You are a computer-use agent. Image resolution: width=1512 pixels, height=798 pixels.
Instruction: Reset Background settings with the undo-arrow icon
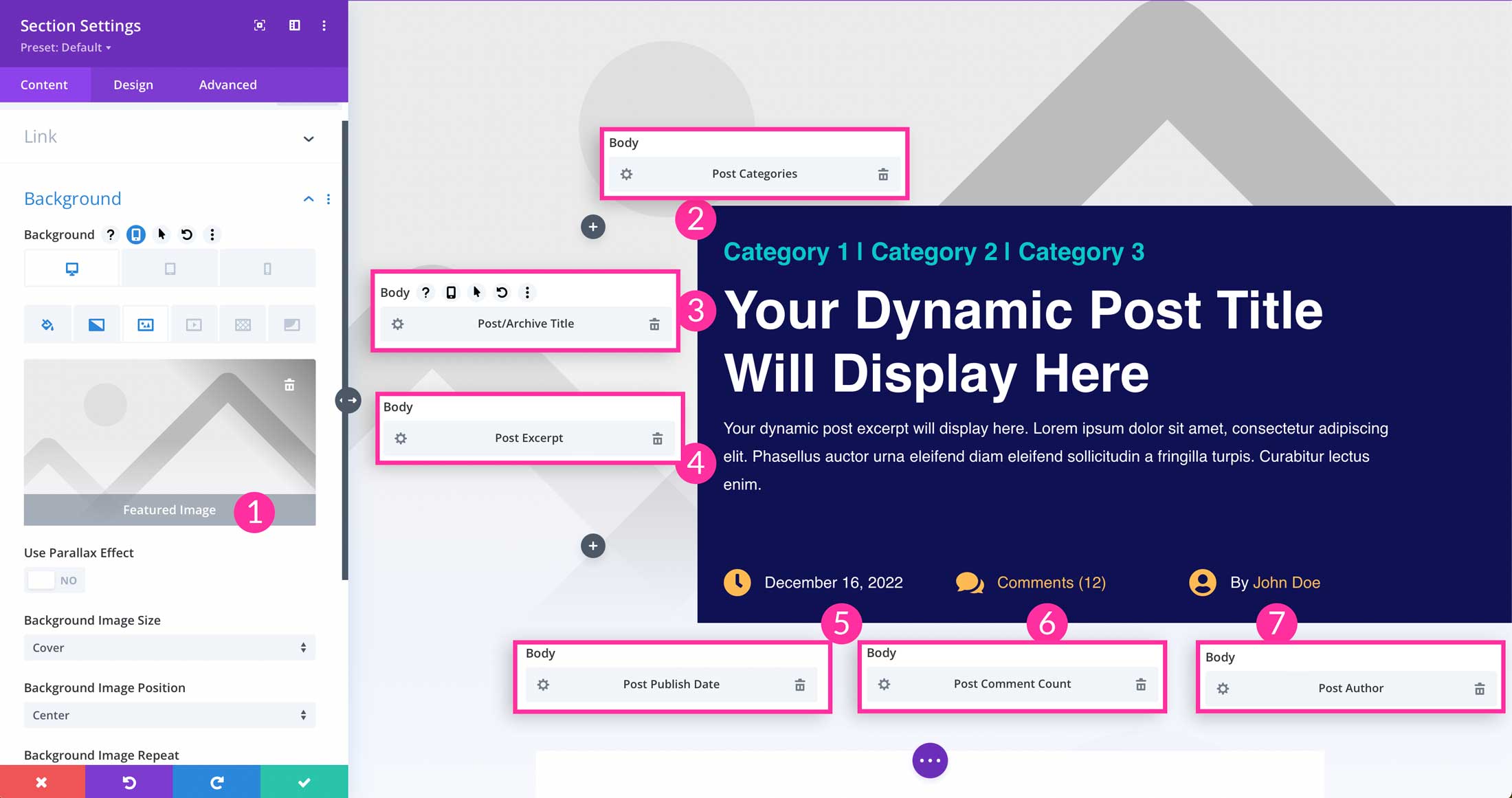point(186,234)
